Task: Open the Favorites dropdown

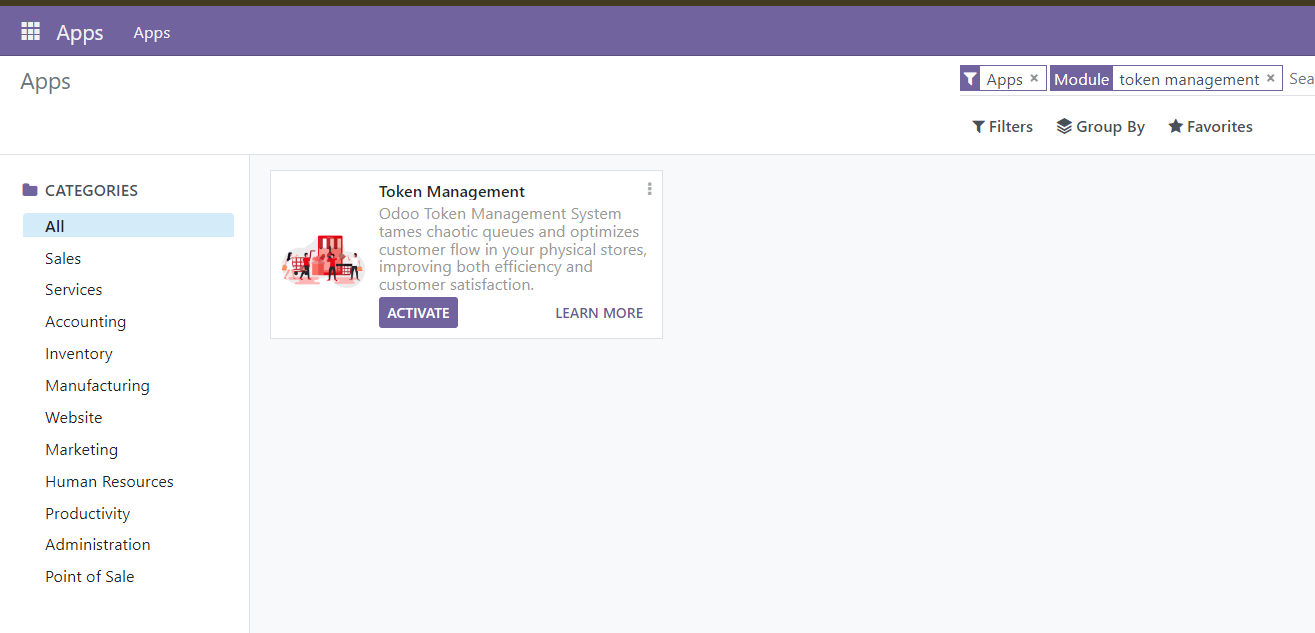Action: pyautogui.click(x=1210, y=127)
